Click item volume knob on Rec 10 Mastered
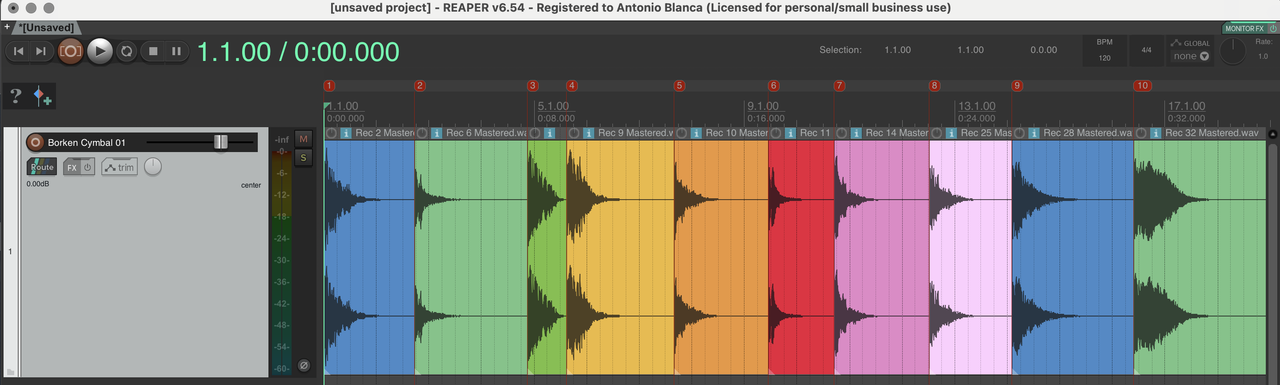1280x385 pixels. (x=682, y=133)
